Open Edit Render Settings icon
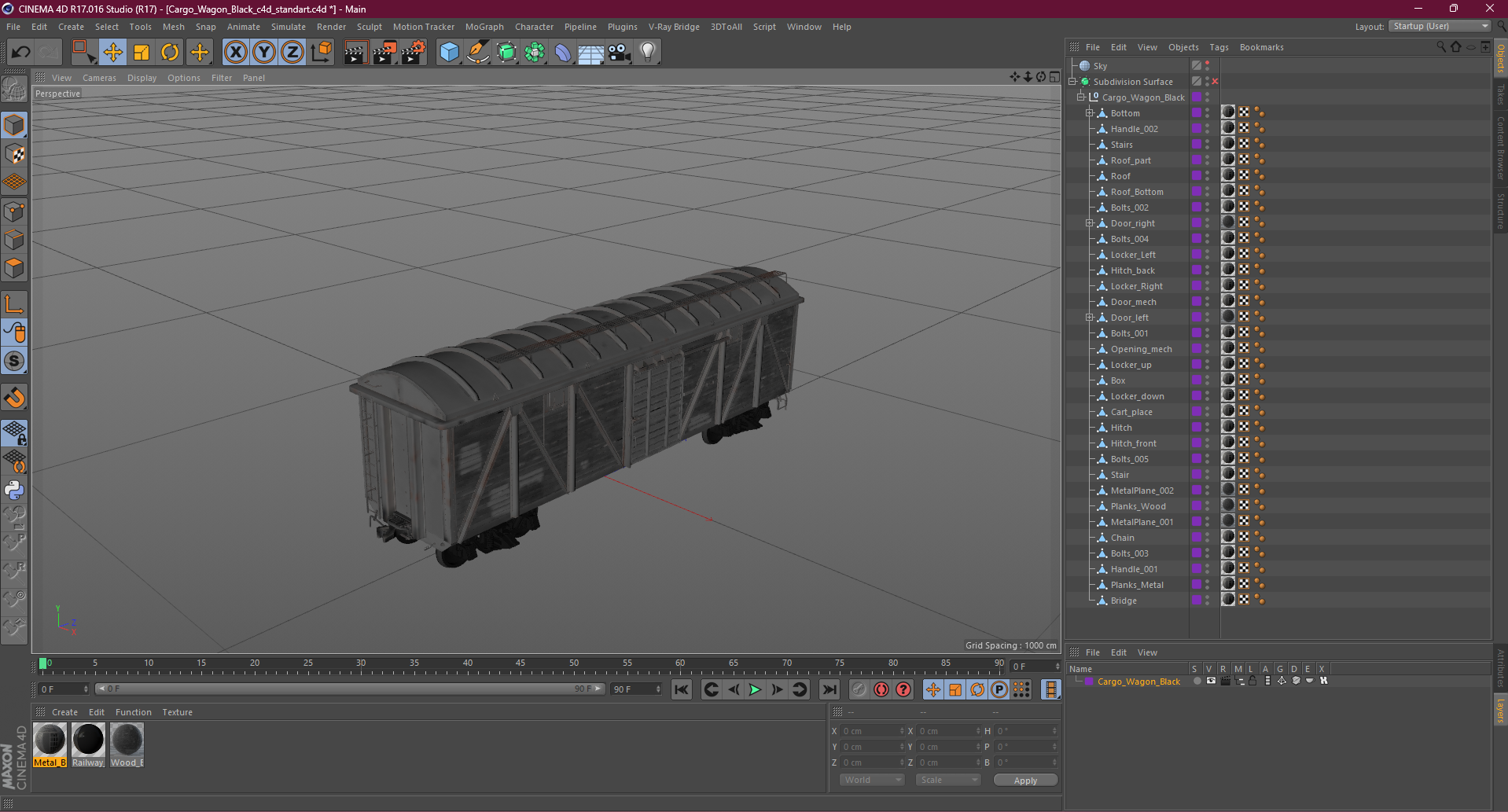The image size is (1508, 812). click(414, 53)
